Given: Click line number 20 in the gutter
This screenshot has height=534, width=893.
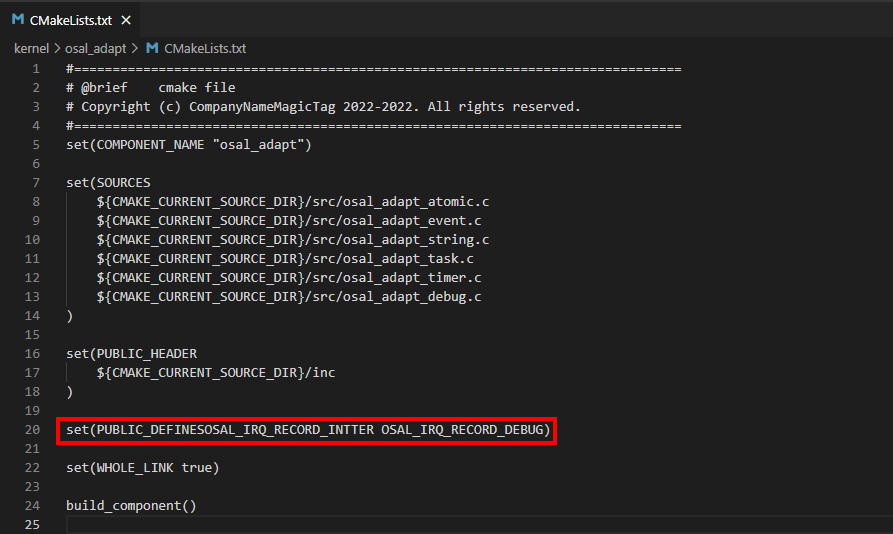Looking at the screenshot, I should (32, 430).
